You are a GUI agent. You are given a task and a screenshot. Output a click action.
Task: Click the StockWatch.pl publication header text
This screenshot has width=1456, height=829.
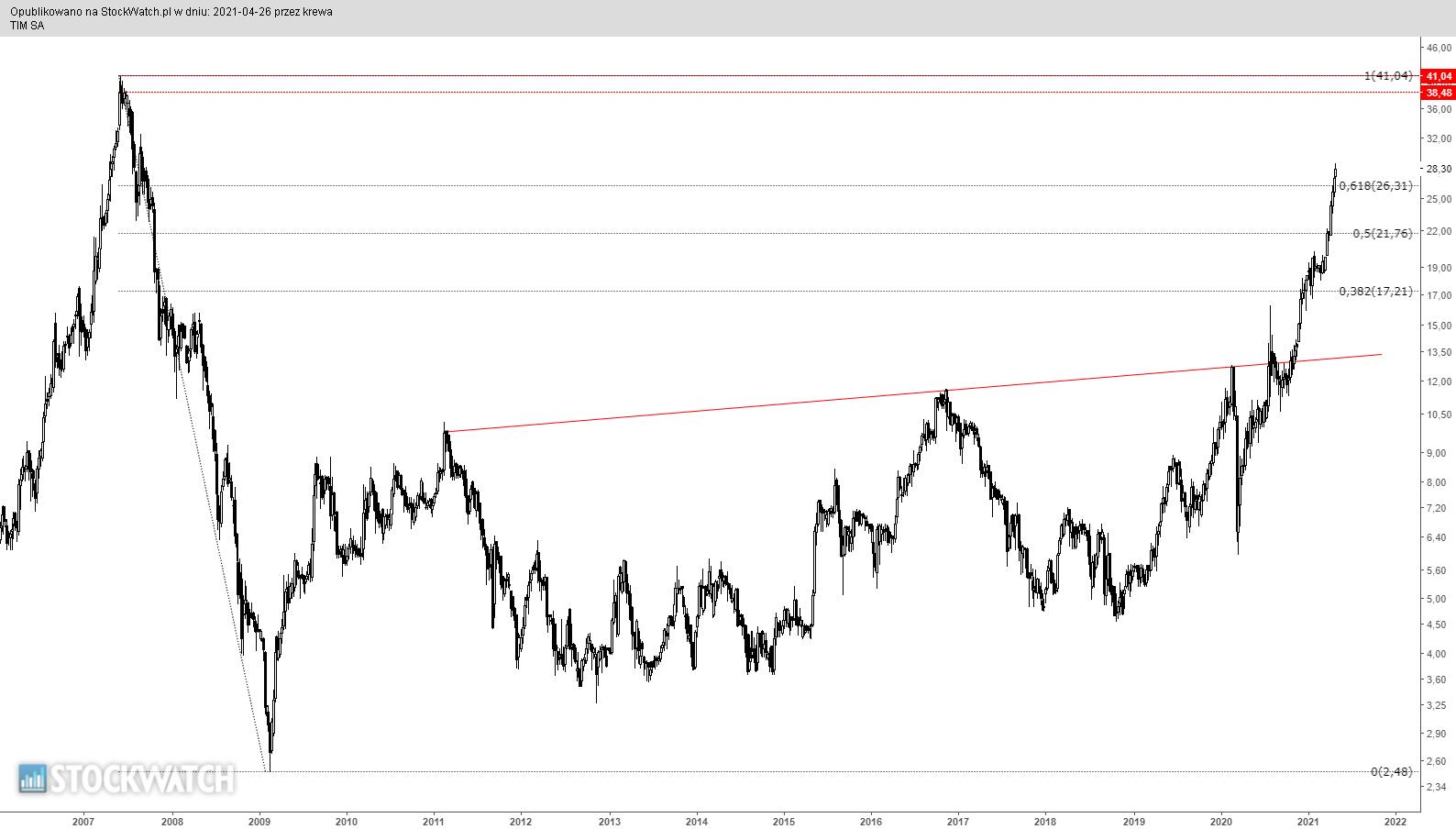pyautogui.click(x=171, y=12)
